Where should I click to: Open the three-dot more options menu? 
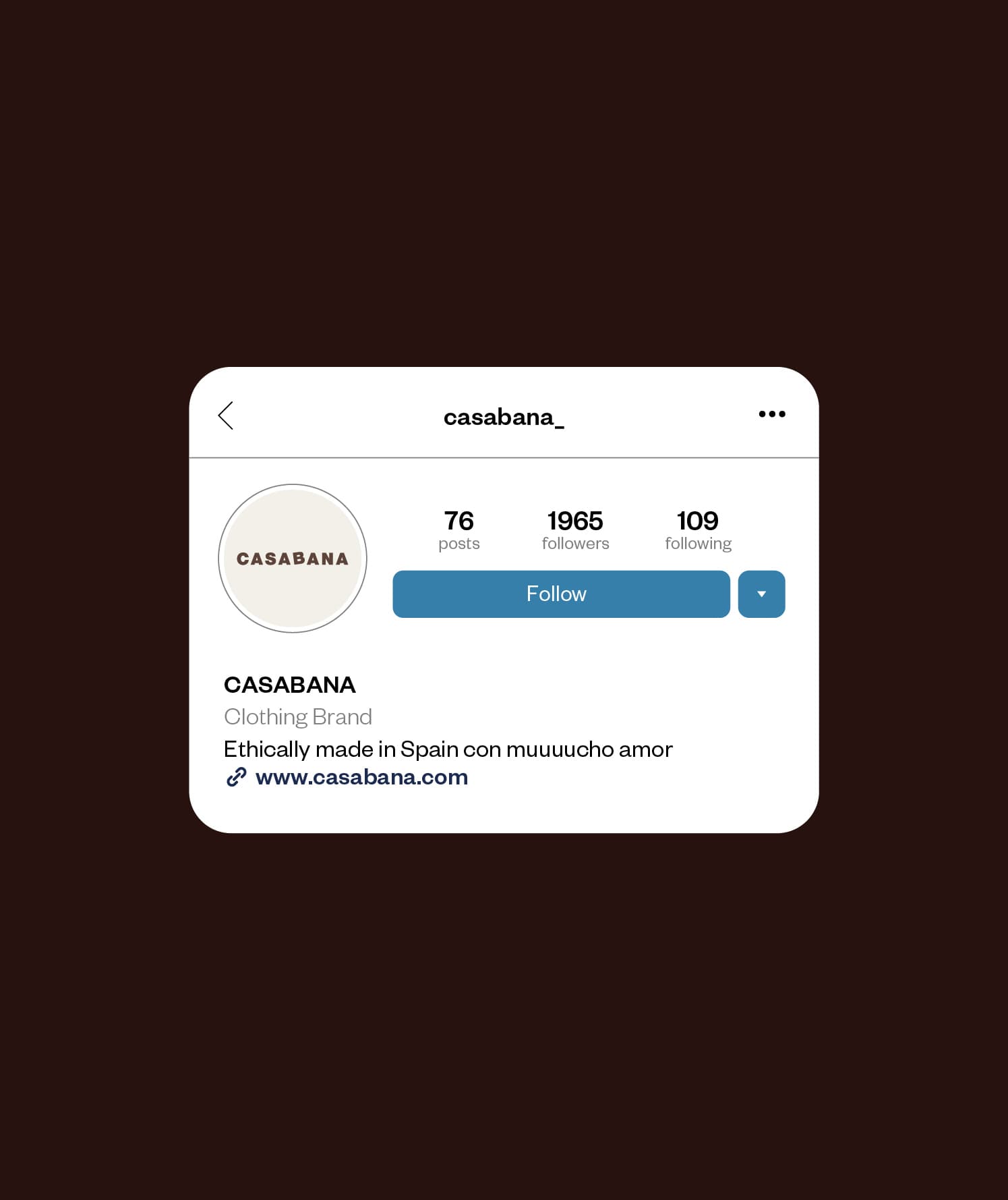[x=772, y=414]
